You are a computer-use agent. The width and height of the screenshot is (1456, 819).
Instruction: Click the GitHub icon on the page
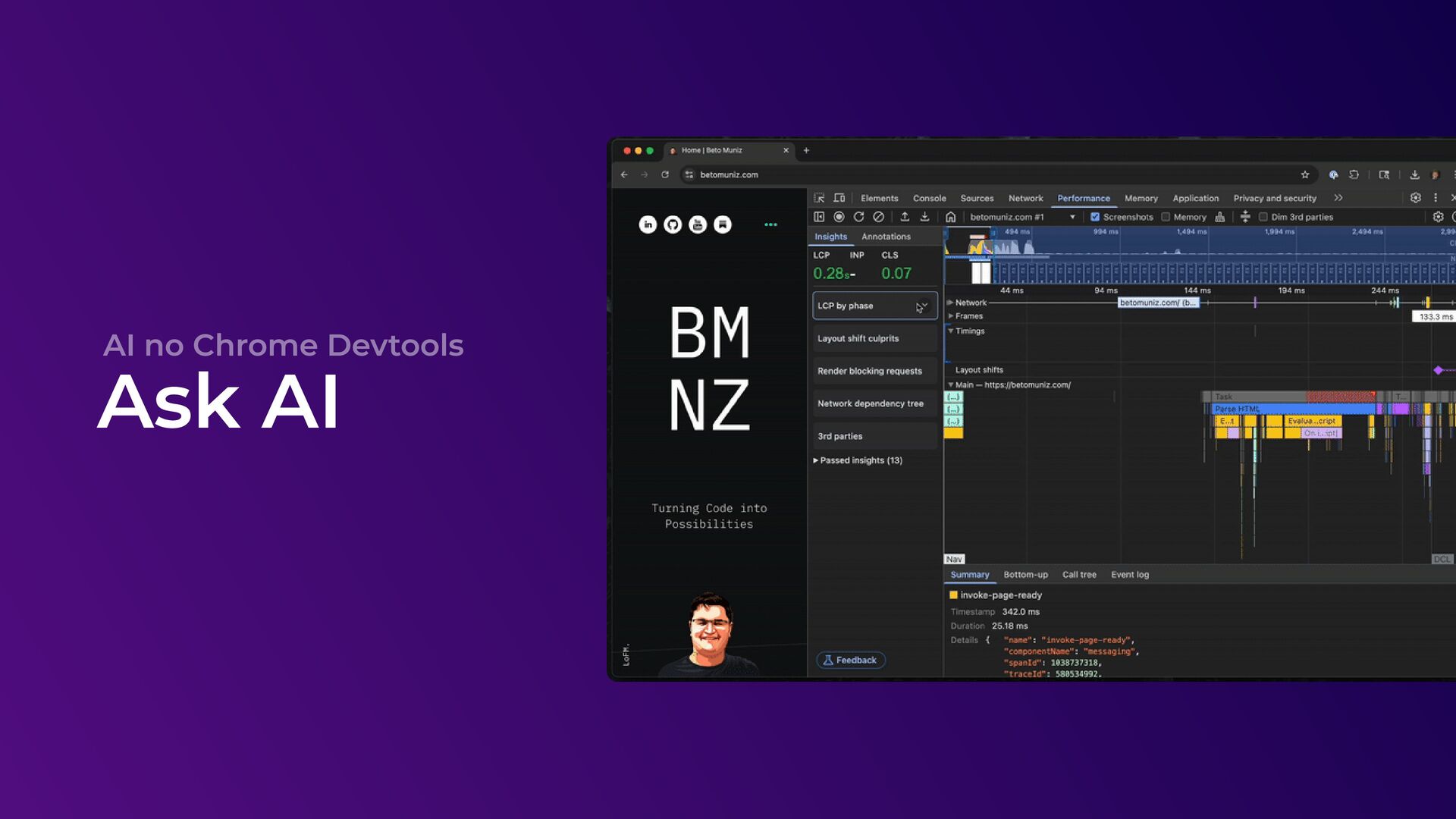point(673,224)
